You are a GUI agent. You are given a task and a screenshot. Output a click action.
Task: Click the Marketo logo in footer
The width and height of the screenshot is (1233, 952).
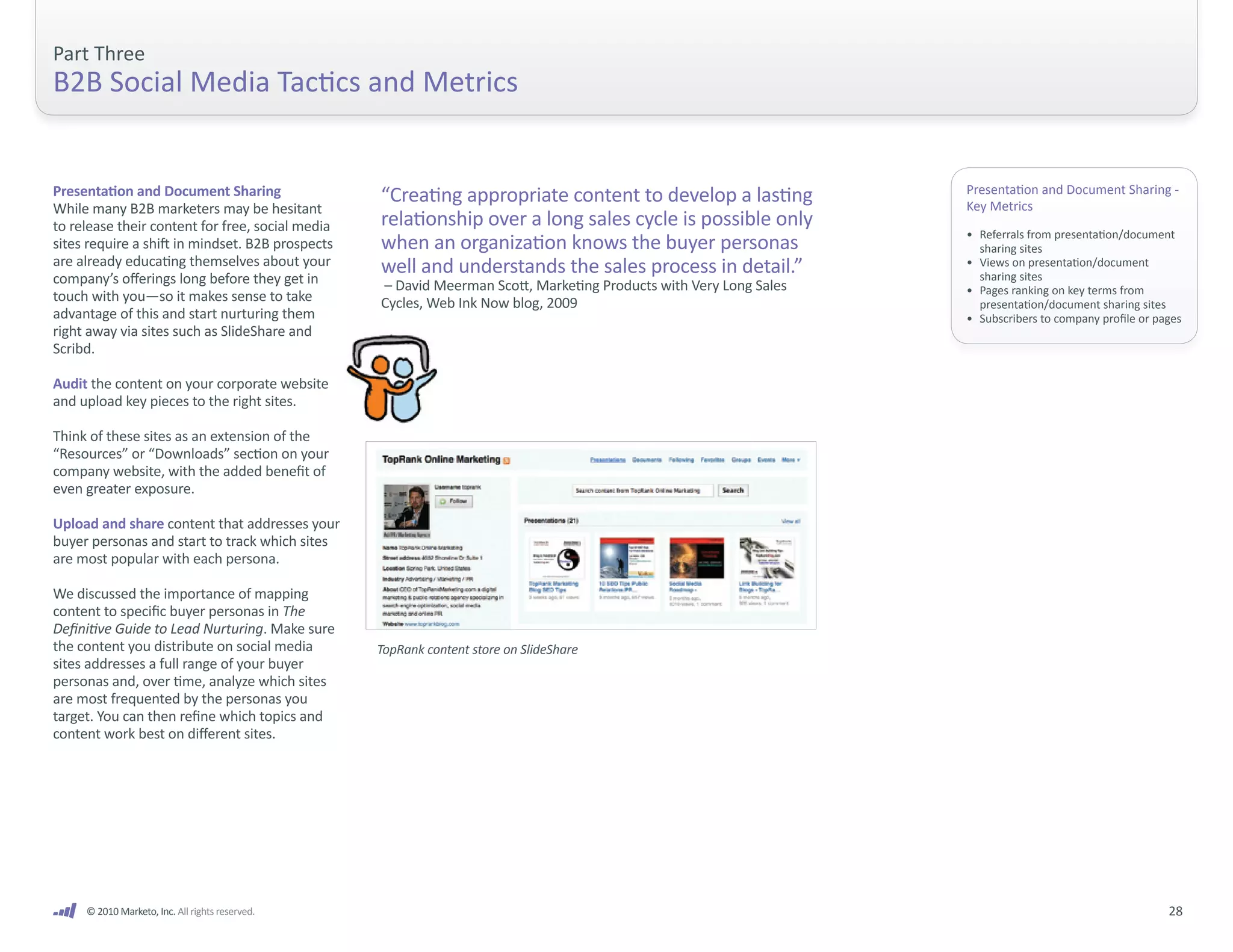coord(64,910)
